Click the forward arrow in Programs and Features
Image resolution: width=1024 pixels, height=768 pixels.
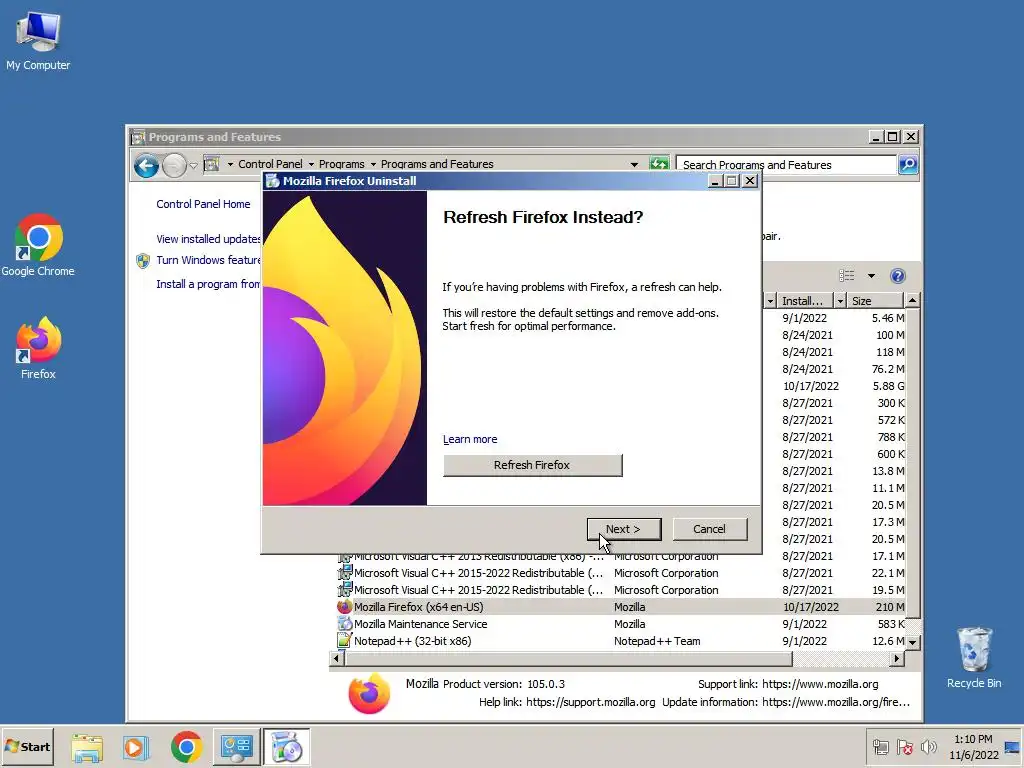[x=174, y=166]
